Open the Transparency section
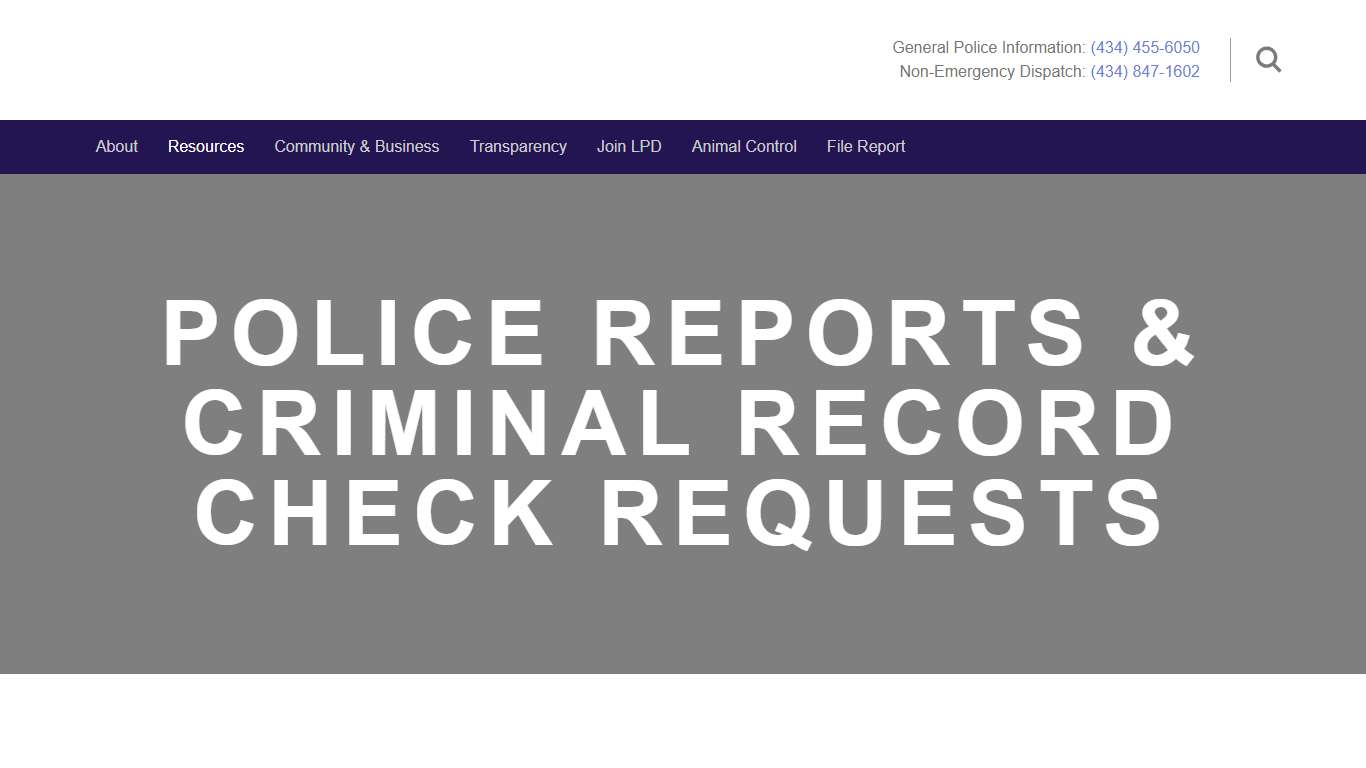1366x768 pixels. tap(518, 146)
